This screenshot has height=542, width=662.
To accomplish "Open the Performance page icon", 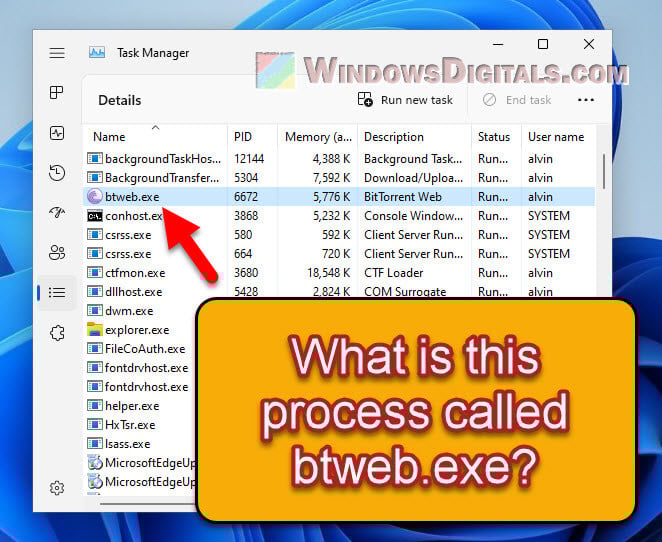I will pos(57,133).
